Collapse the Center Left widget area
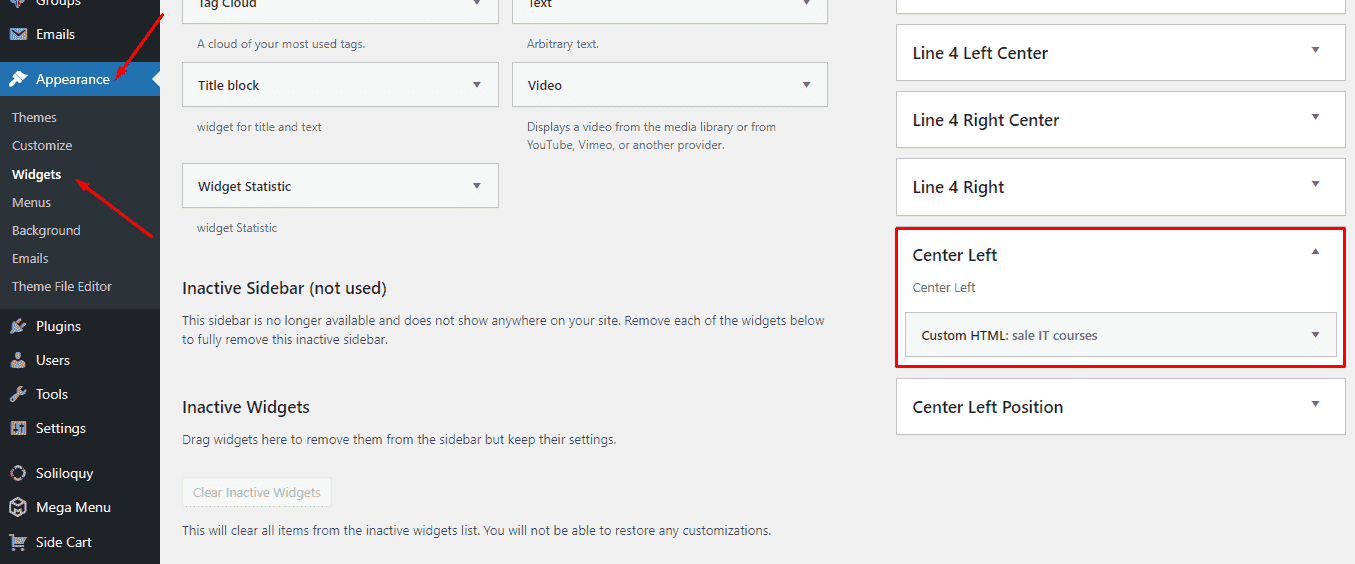Image resolution: width=1355 pixels, height=564 pixels. (x=1315, y=252)
